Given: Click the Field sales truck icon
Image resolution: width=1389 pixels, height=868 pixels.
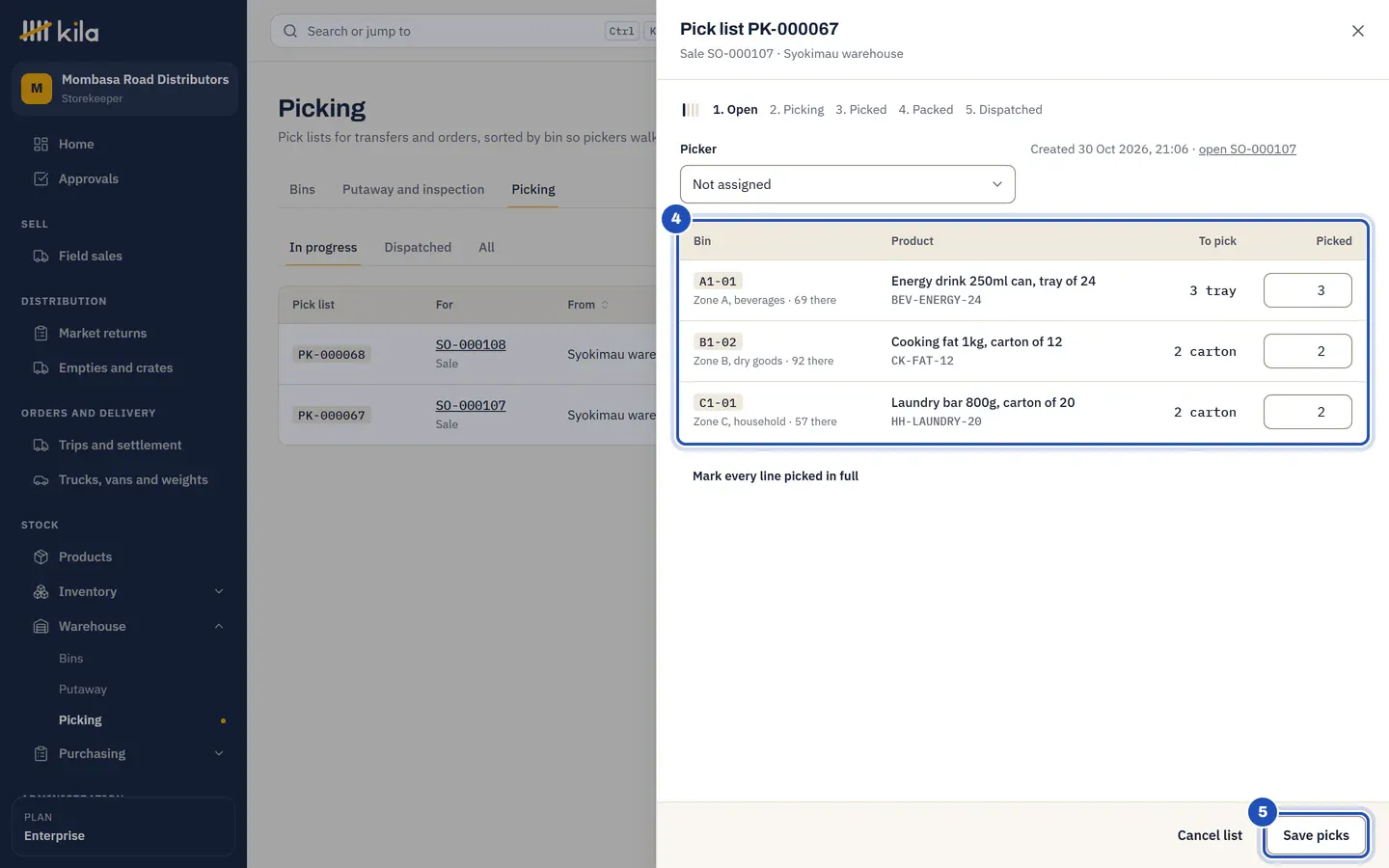Looking at the screenshot, I should [41, 256].
